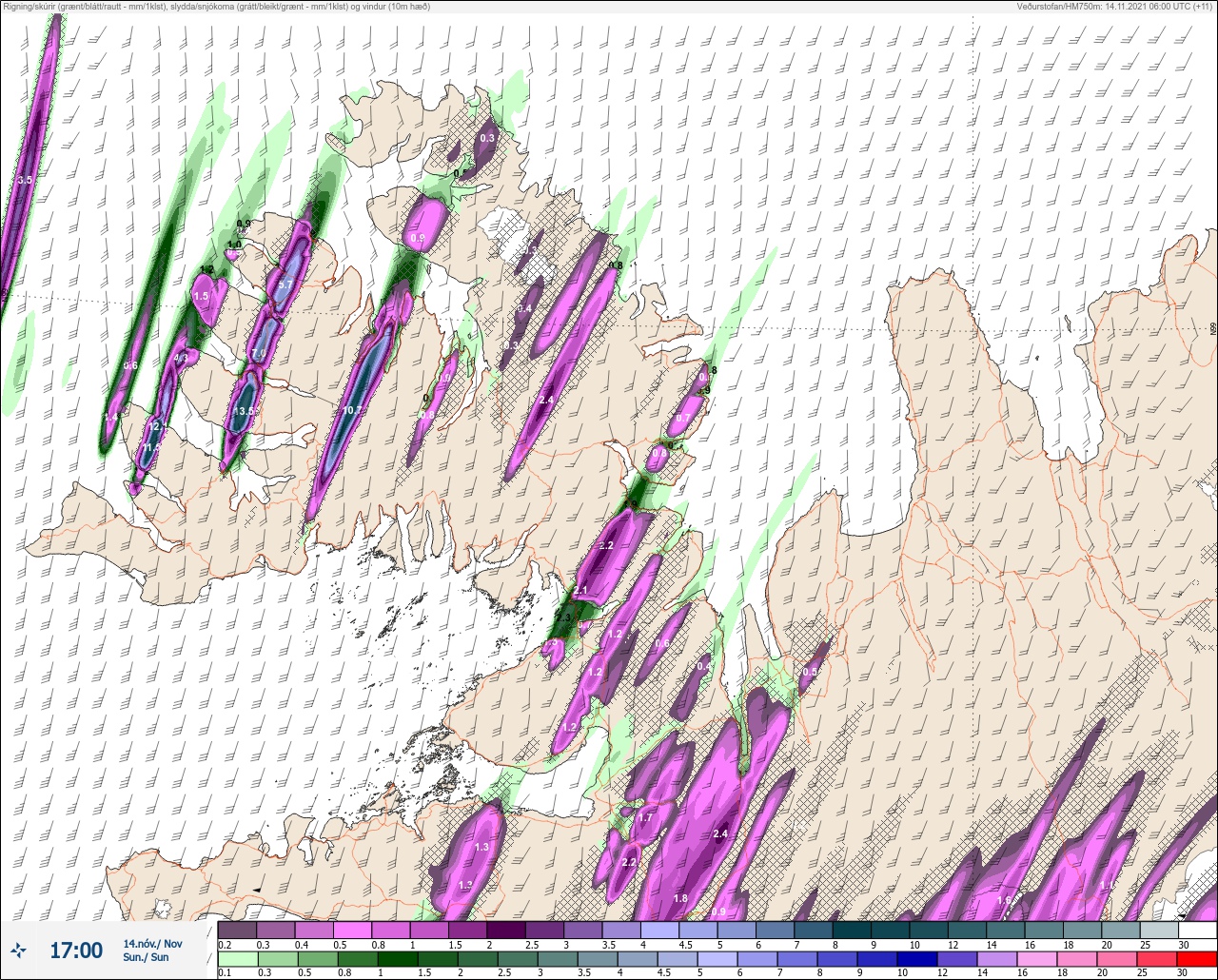Screen dimensions: 1218x980
Task: Pick the red 30 swatch in lower legend
Action: pyautogui.click(x=1196, y=959)
